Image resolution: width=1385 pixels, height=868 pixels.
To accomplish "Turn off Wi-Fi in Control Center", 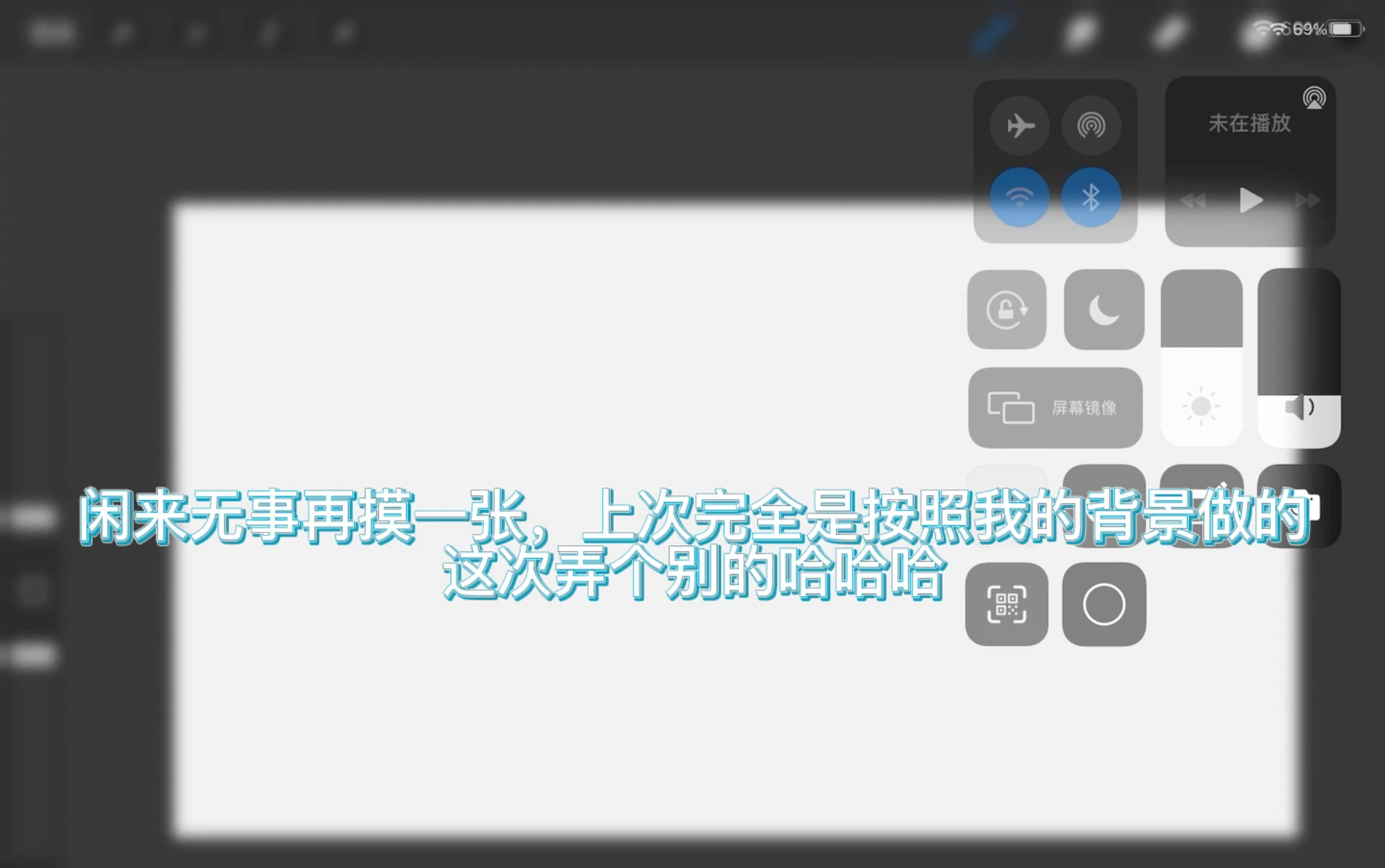I will pyautogui.click(x=1020, y=197).
